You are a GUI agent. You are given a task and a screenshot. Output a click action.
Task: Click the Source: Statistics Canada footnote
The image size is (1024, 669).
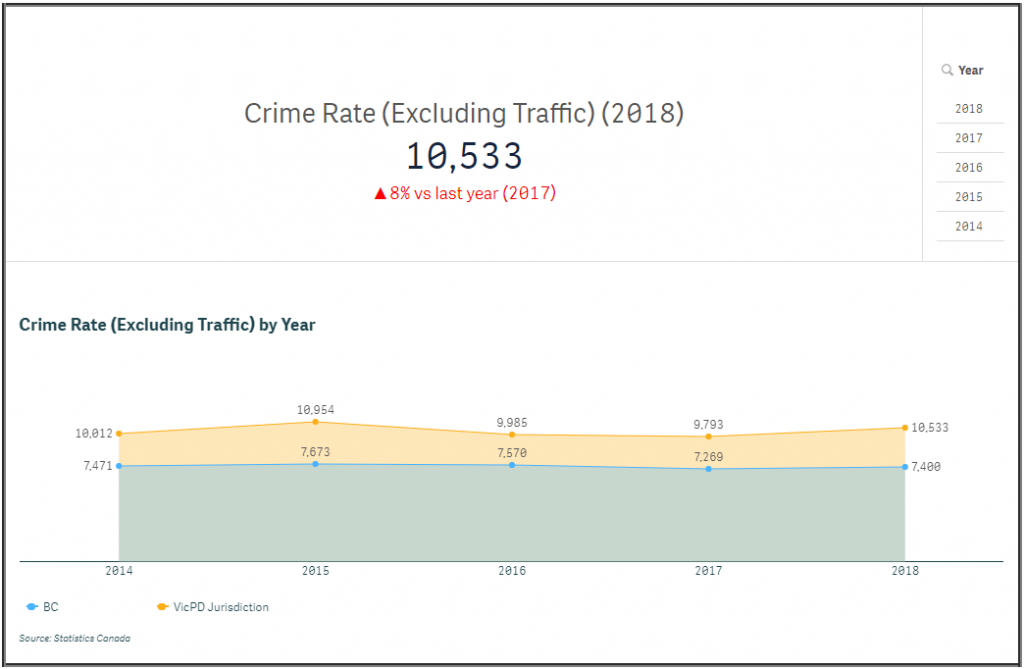coord(75,638)
